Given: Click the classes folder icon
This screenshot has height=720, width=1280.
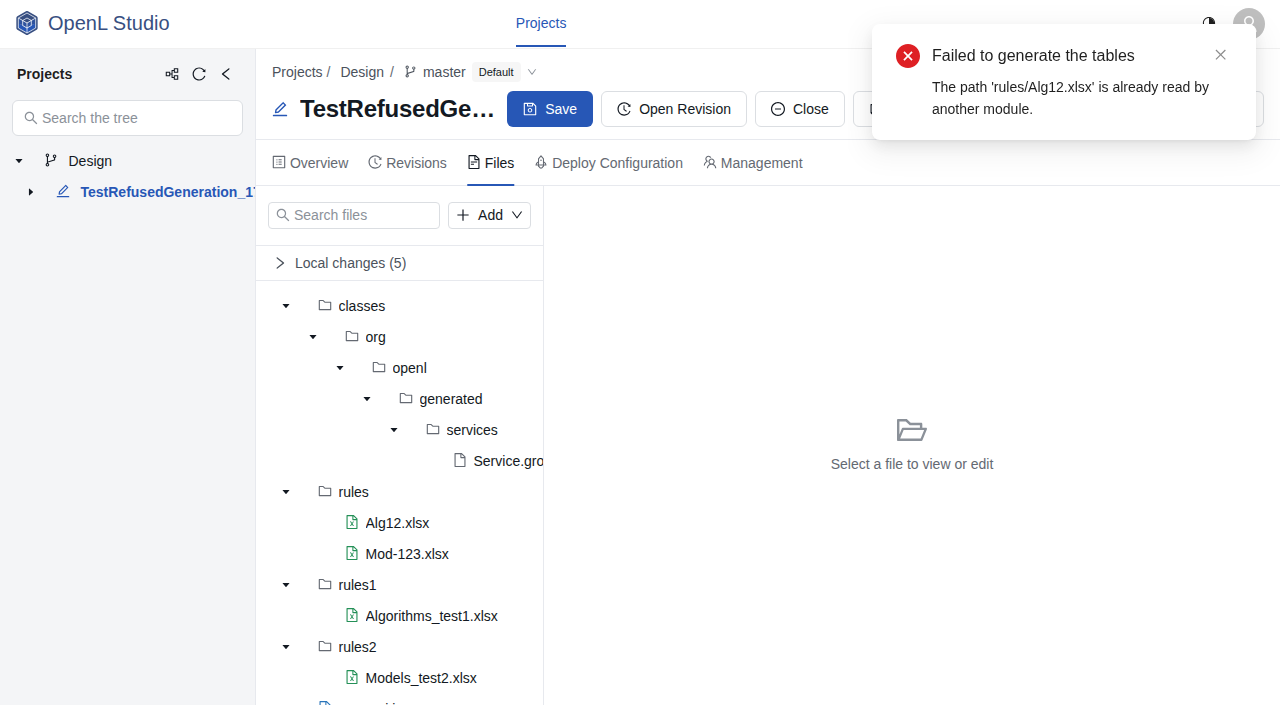Looking at the screenshot, I should click(325, 305).
